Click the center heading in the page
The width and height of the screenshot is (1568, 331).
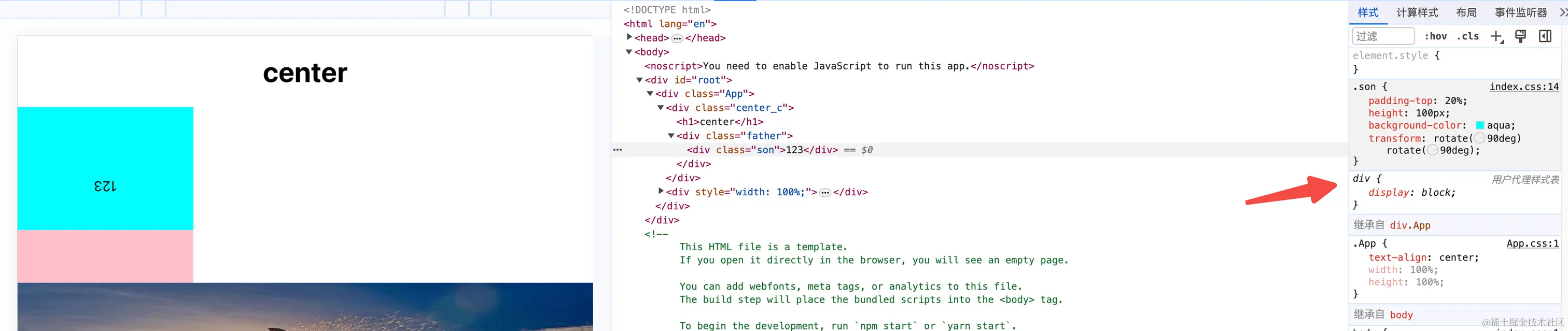click(x=305, y=73)
